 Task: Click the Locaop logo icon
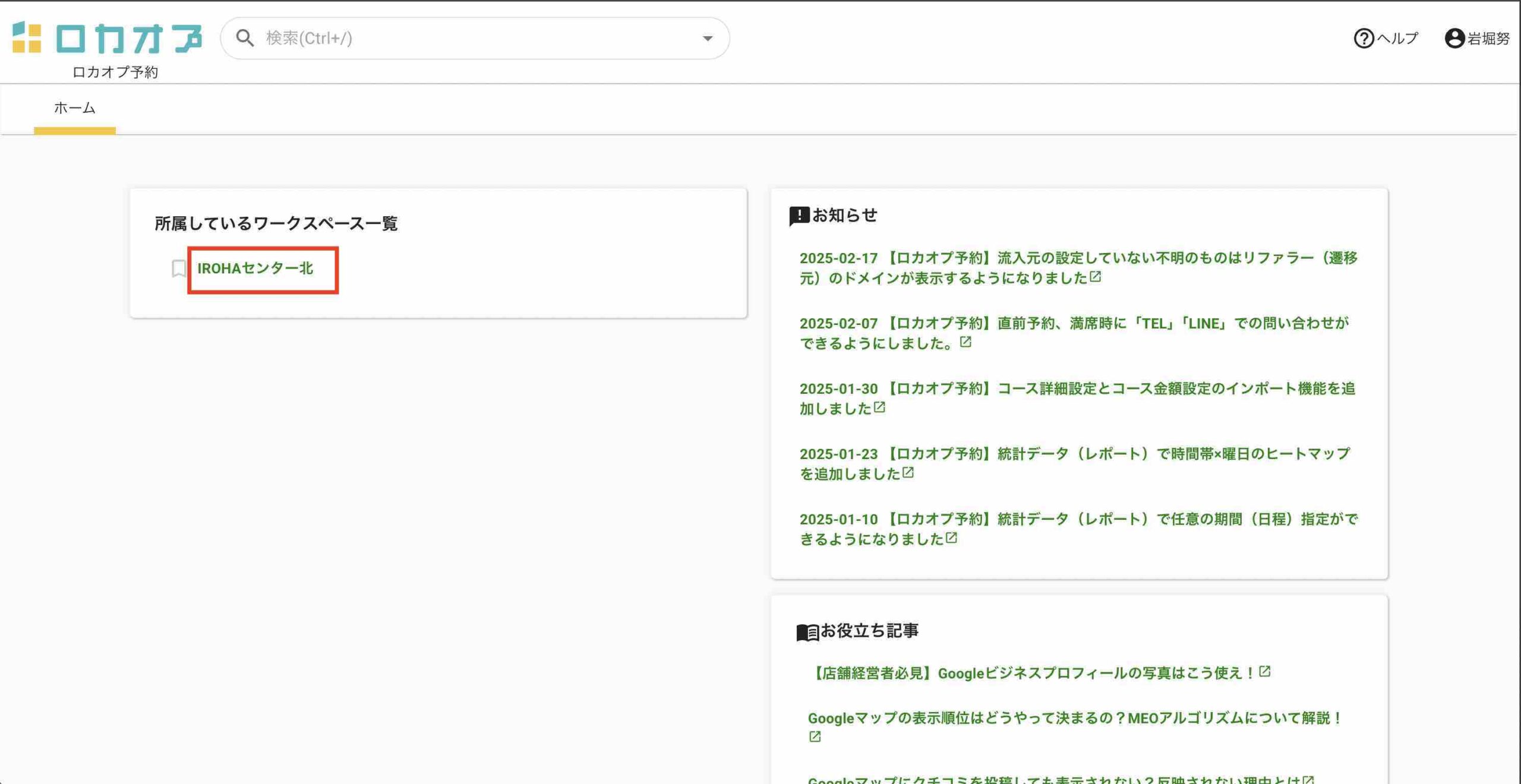[x=27, y=37]
